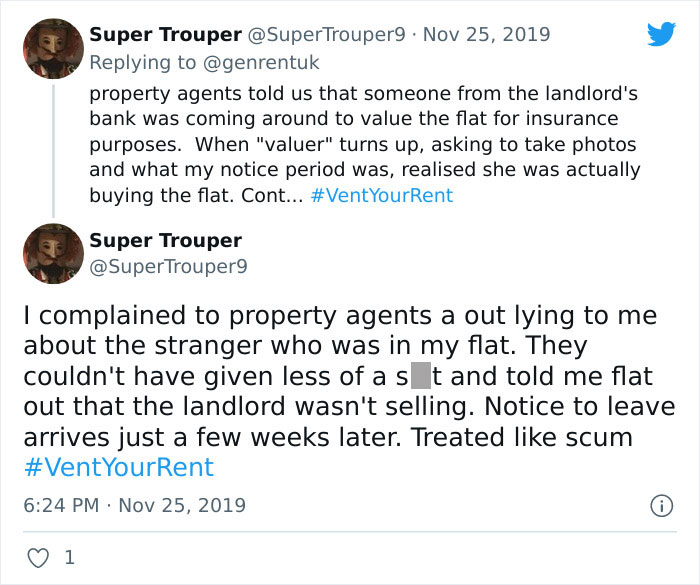Open the tweet info icon
This screenshot has width=700, height=585.
660,505
